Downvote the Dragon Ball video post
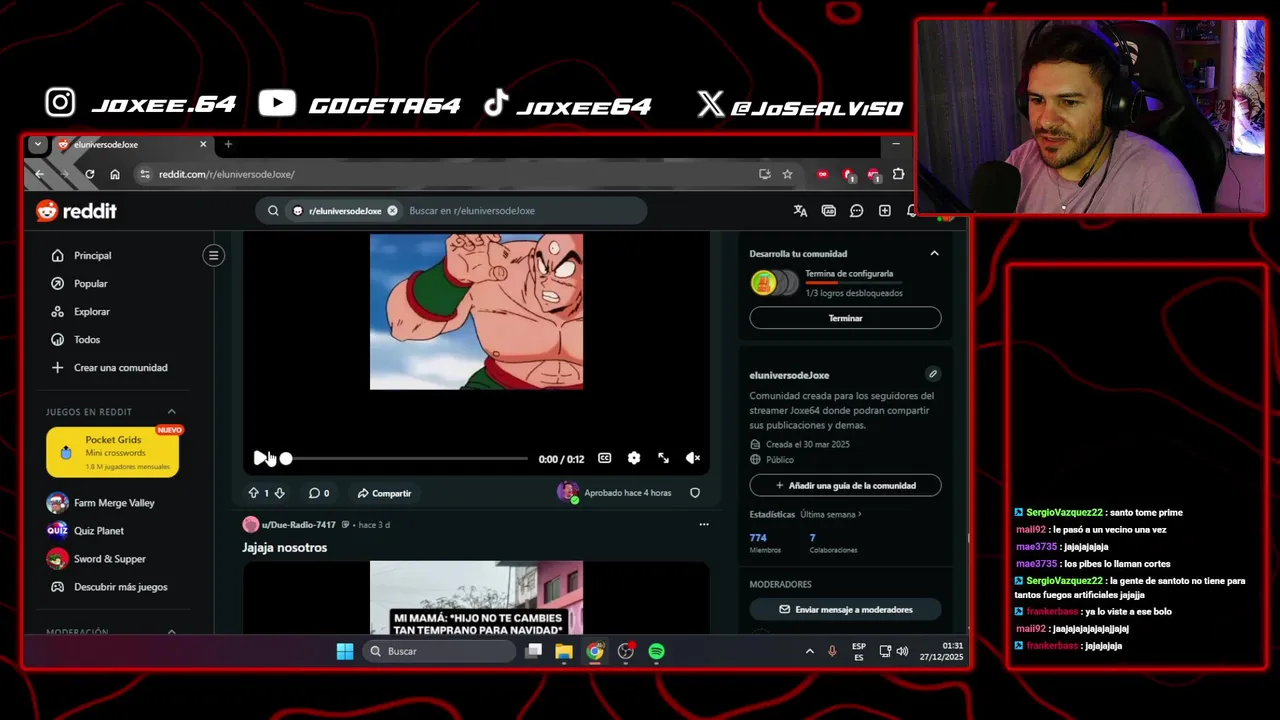 [x=279, y=493]
